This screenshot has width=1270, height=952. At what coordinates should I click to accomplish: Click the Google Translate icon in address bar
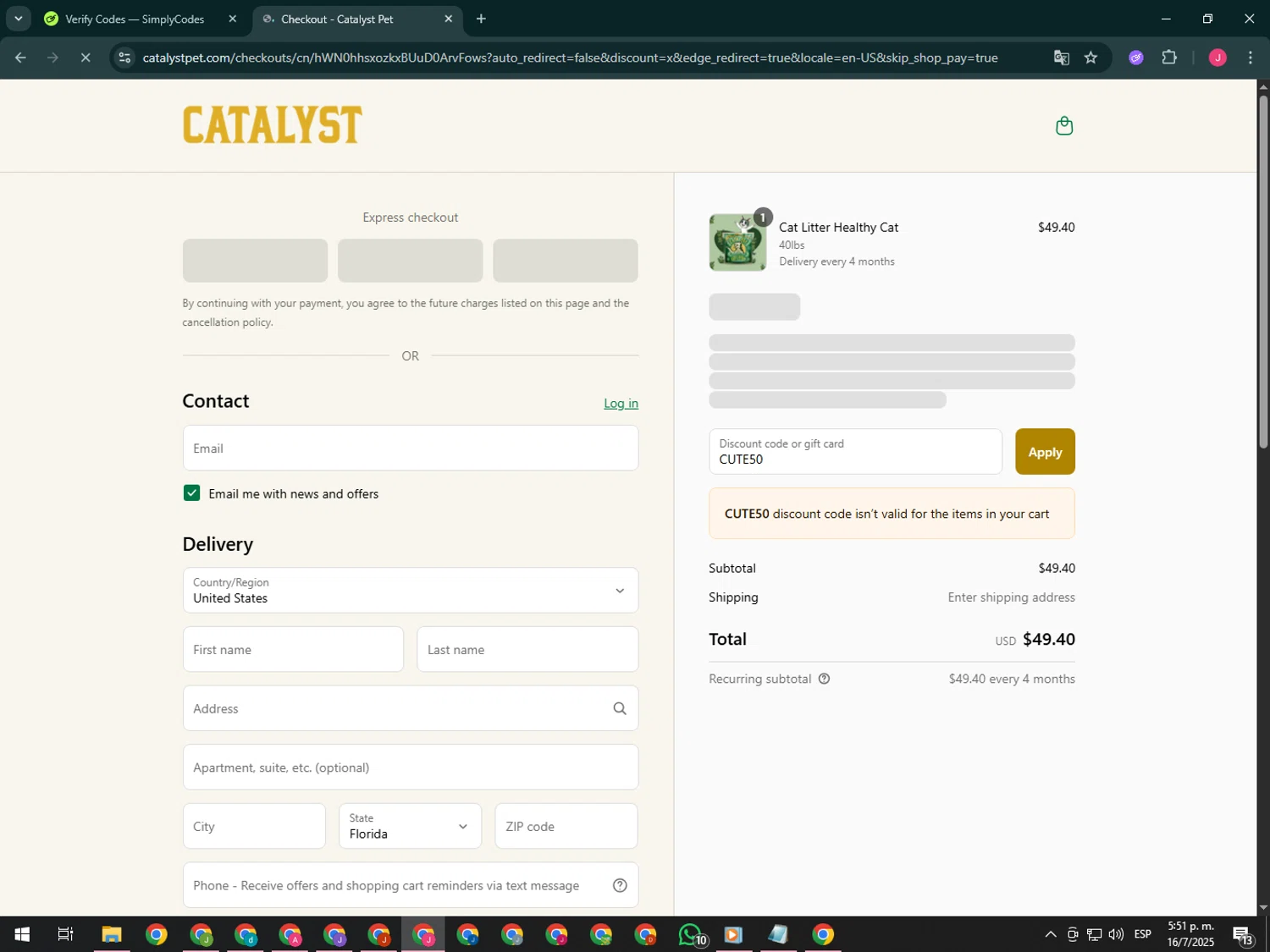point(1061,58)
